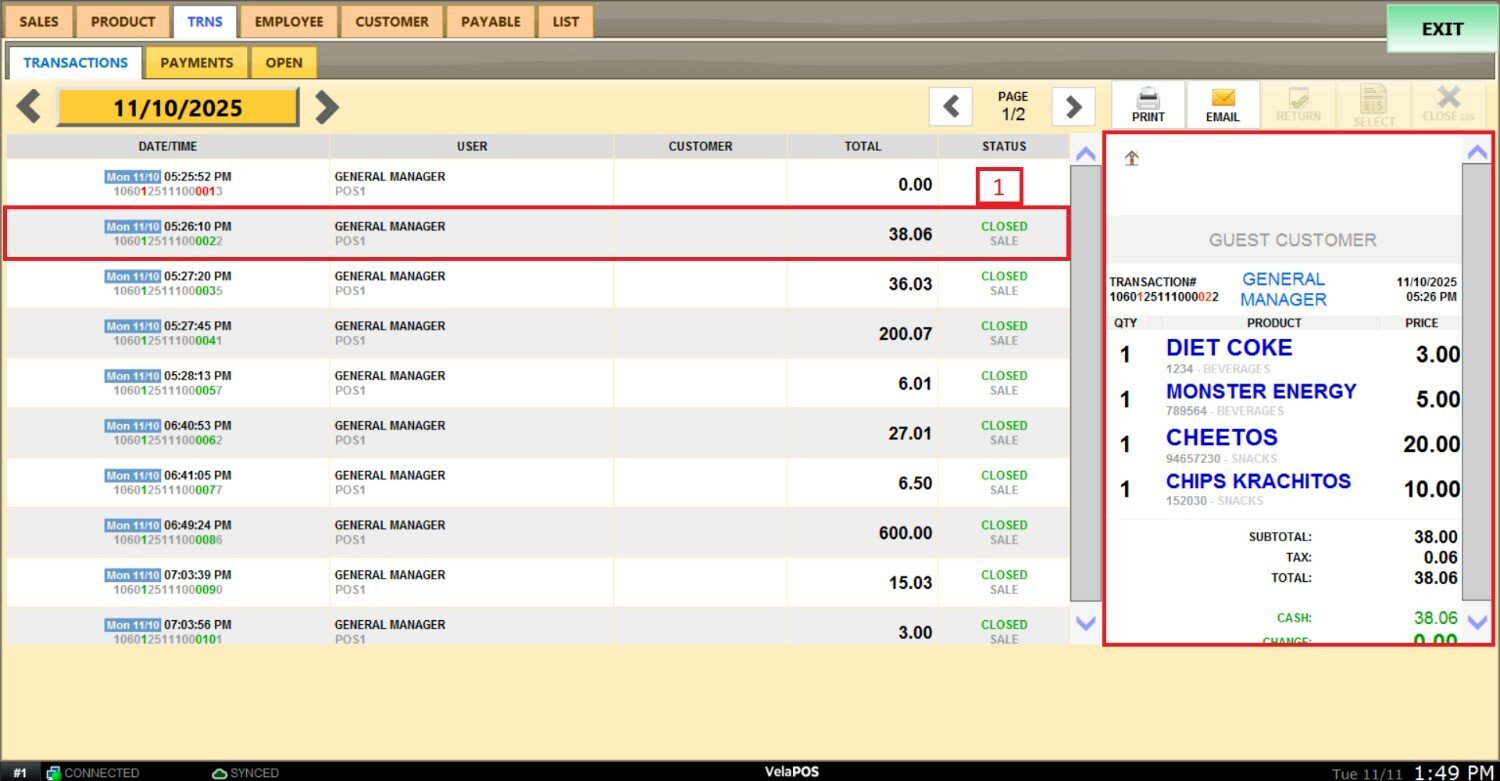Switch to the PAYMENTS tab
The height and width of the screenshot is (781, 1500).
(x=196, y=62)
